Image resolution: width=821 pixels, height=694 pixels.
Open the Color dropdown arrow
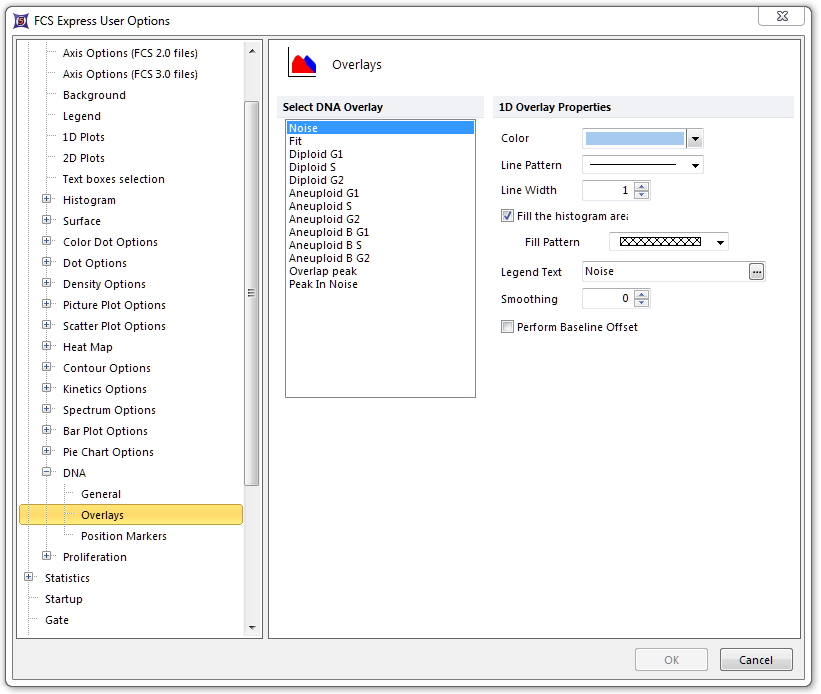pos(695,139)
